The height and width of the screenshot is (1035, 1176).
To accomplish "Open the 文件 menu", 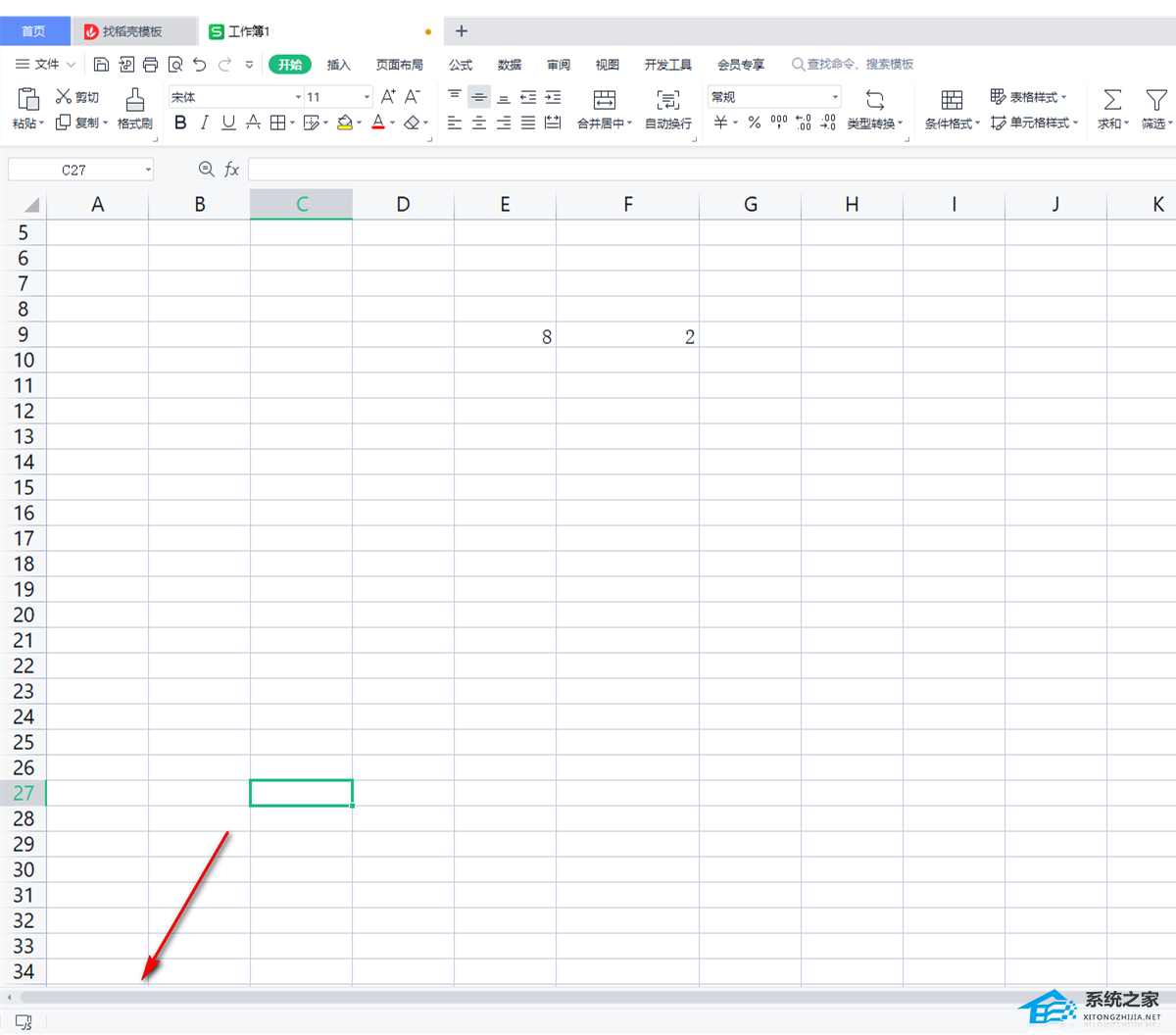I will pos(45,65).
